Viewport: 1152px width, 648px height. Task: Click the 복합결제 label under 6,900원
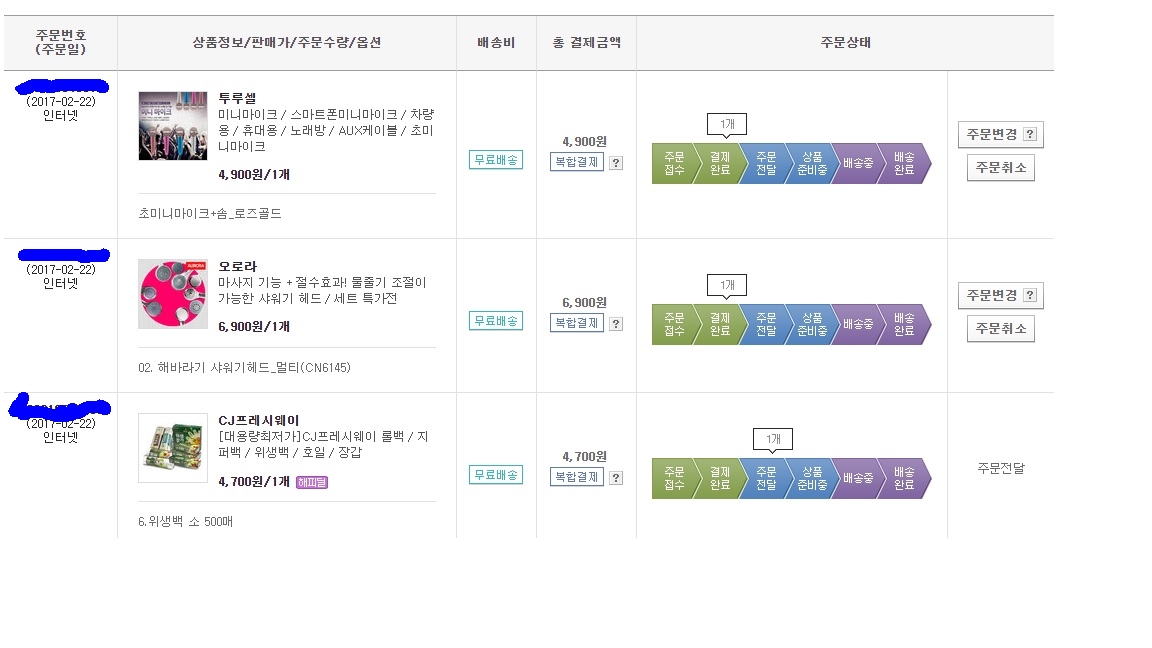pyautogui.click(x=577, y=322)
